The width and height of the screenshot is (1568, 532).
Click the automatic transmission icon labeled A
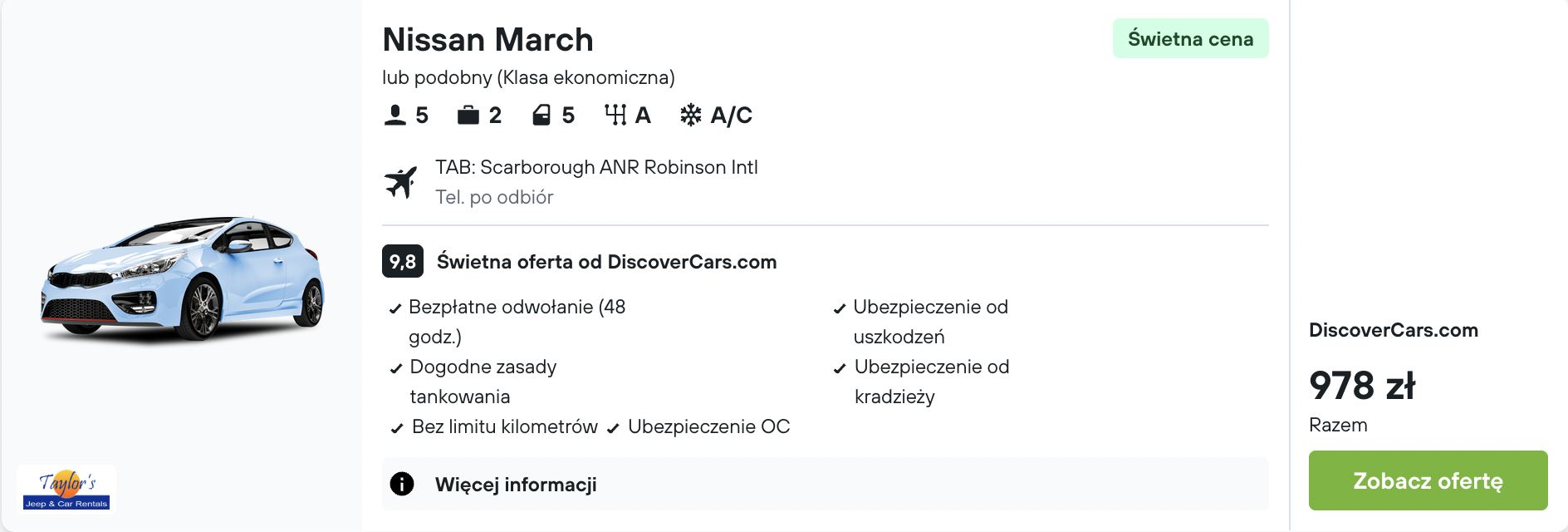point(615,115)
